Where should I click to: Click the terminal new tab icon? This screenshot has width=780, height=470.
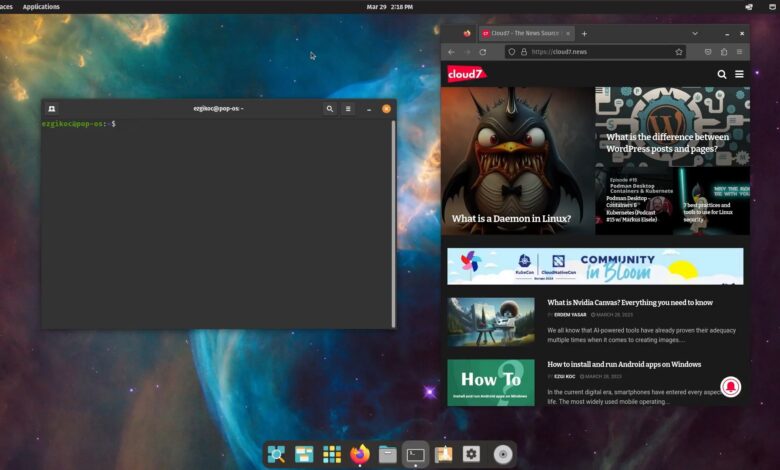[51, 108]
